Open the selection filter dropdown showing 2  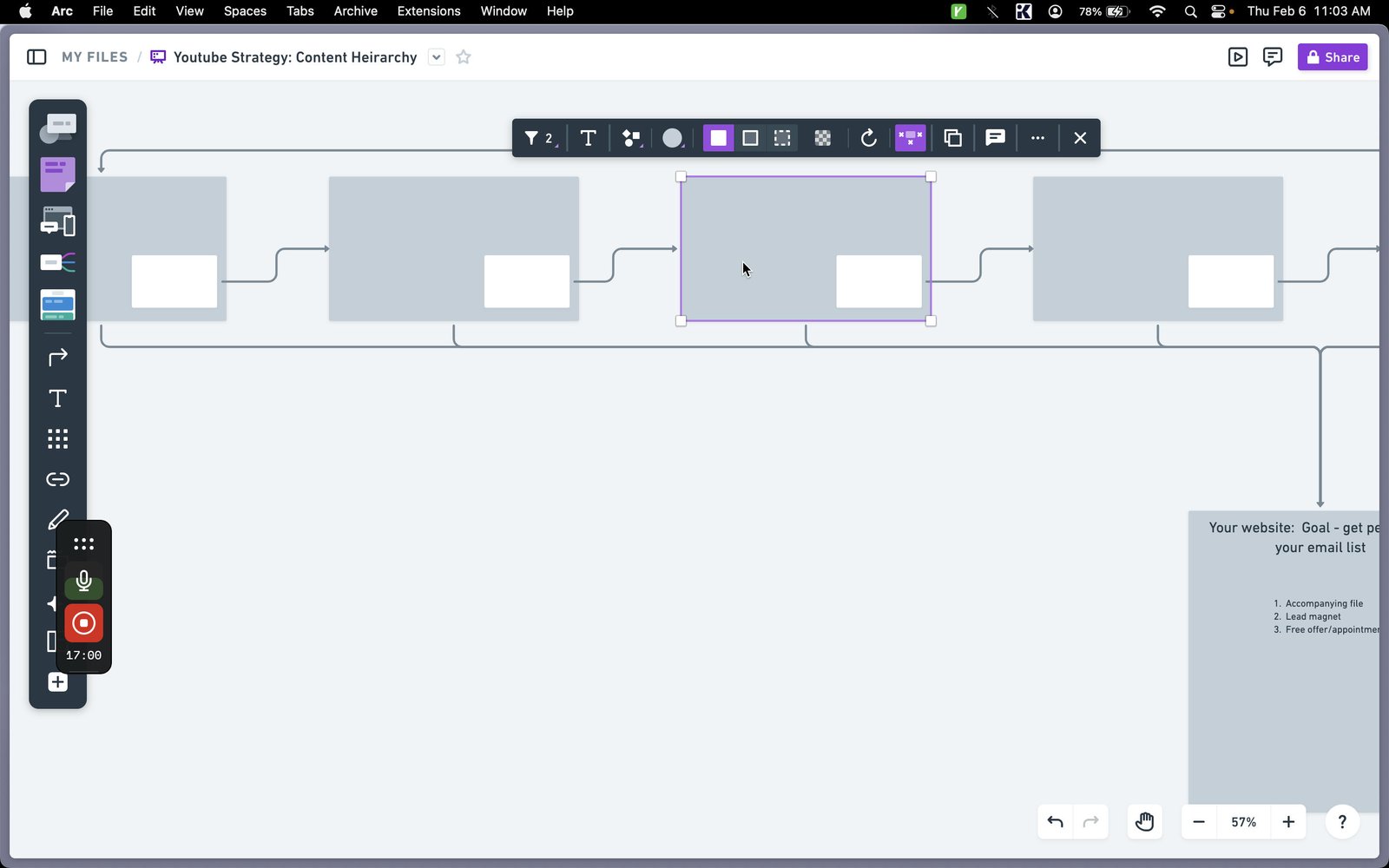(x=539, y=138)
